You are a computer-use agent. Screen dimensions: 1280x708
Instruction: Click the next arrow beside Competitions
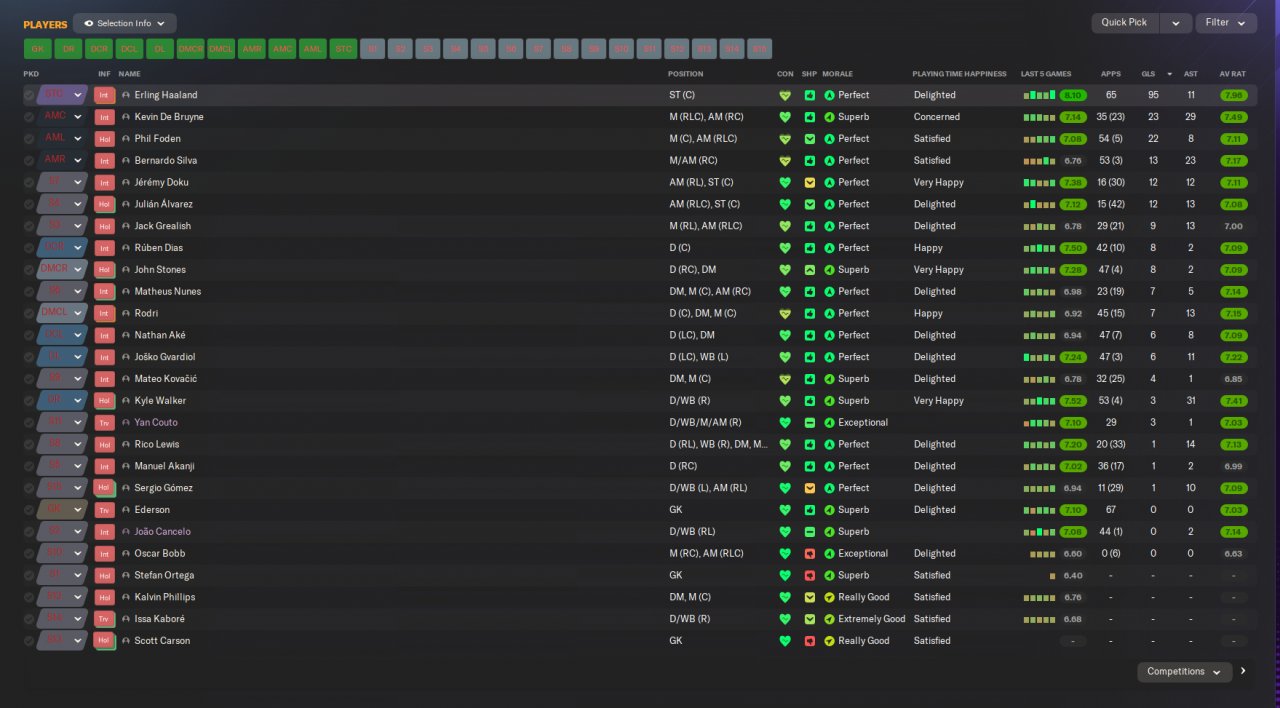pyautogui.click(x=1243, y=671)
